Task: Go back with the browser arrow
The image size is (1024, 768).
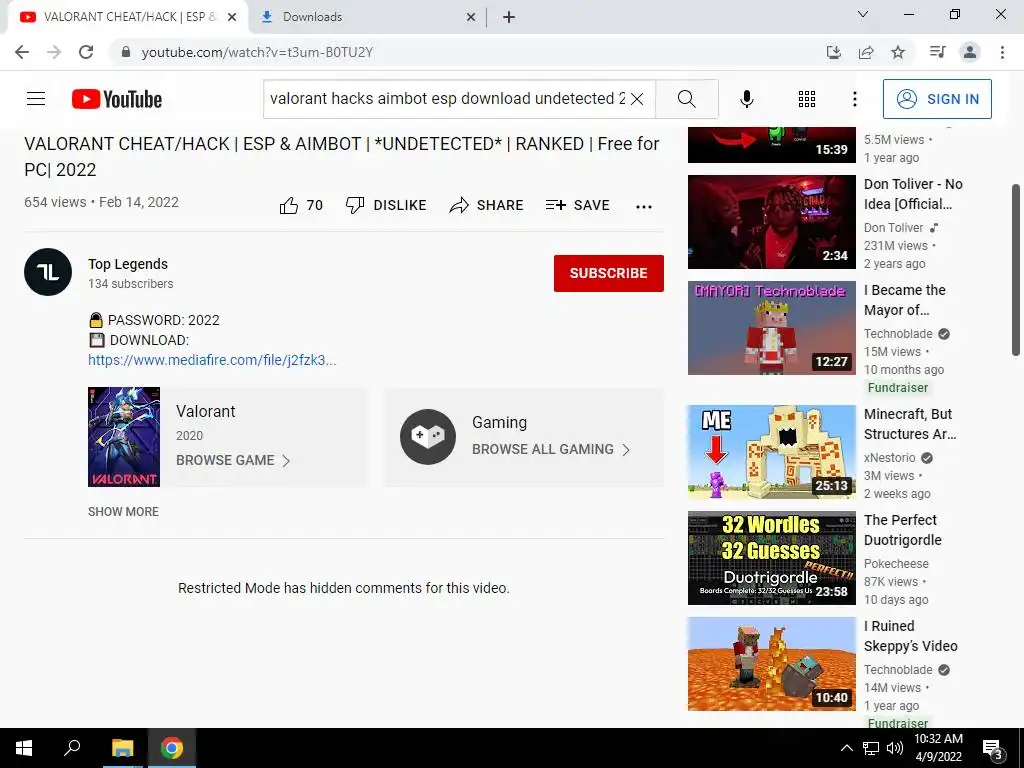Action: (22, 52)
